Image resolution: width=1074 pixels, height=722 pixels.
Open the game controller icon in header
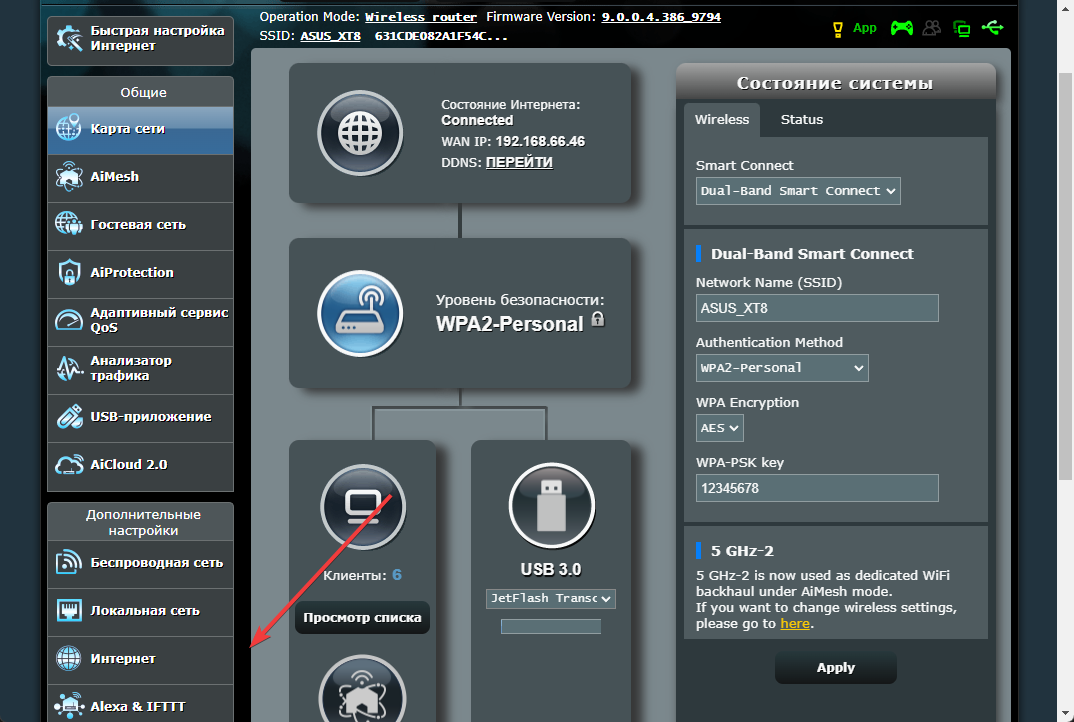click(901, 28)
